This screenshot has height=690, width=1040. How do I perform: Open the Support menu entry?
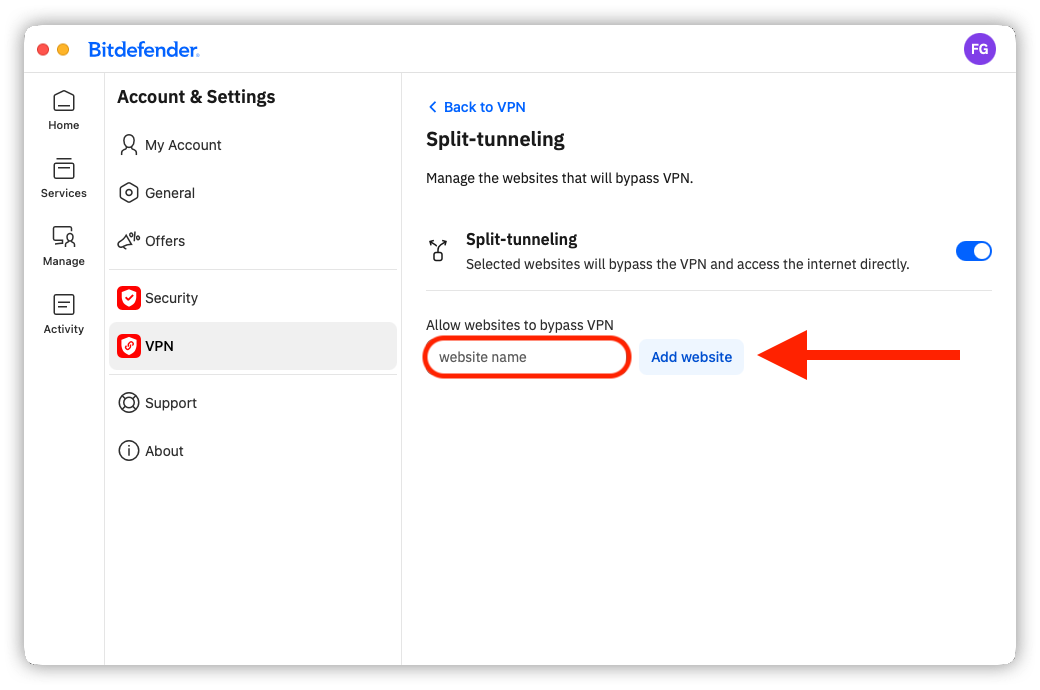click(x=253, y=403)
